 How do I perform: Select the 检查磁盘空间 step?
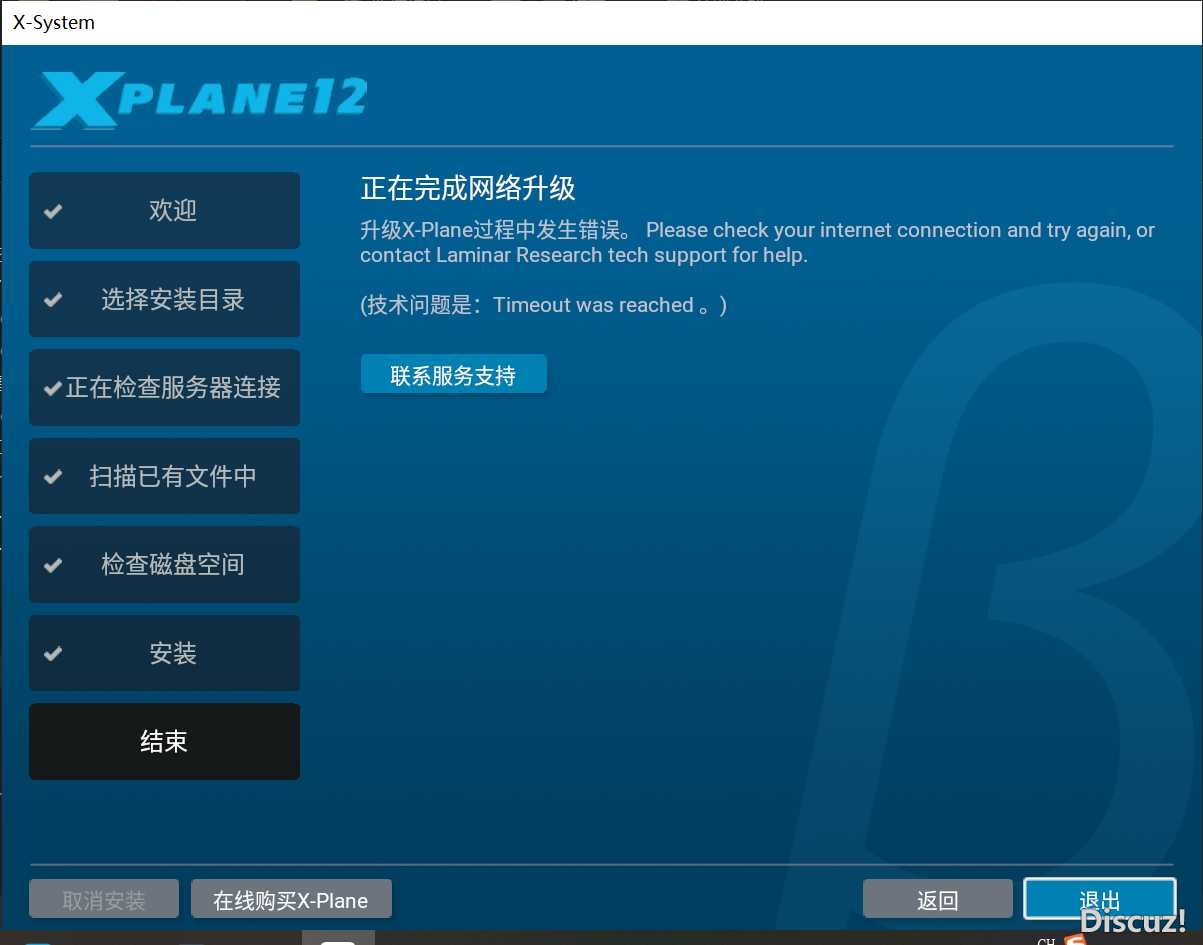point(164,564)
